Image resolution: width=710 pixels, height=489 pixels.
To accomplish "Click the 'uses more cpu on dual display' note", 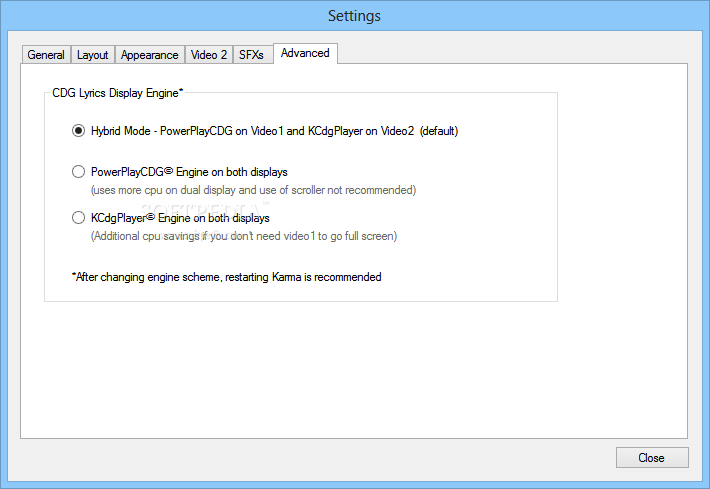I will pos(254,190).
